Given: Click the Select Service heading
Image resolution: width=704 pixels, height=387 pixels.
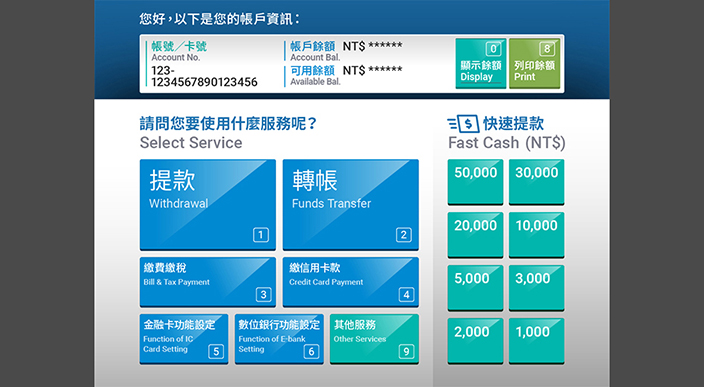Looking at the screenshot, I should [191, 143].
